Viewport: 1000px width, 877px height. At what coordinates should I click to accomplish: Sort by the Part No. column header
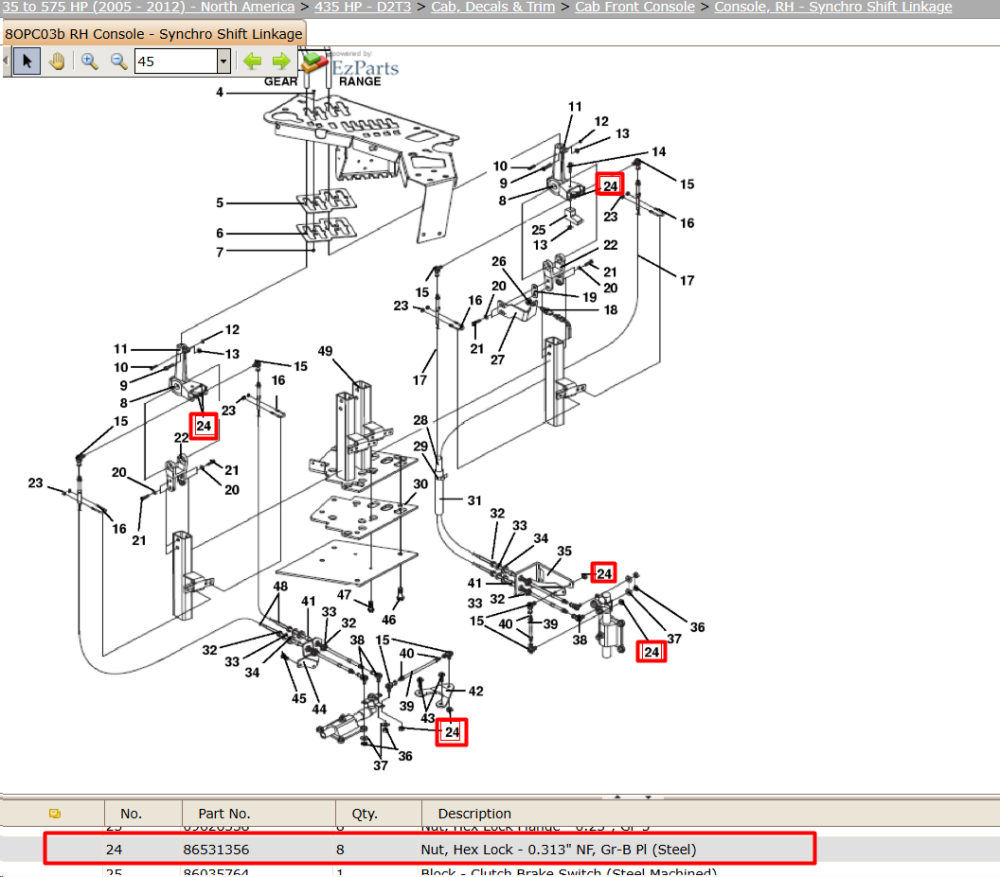pyautogui.click(x=224, y=813)
